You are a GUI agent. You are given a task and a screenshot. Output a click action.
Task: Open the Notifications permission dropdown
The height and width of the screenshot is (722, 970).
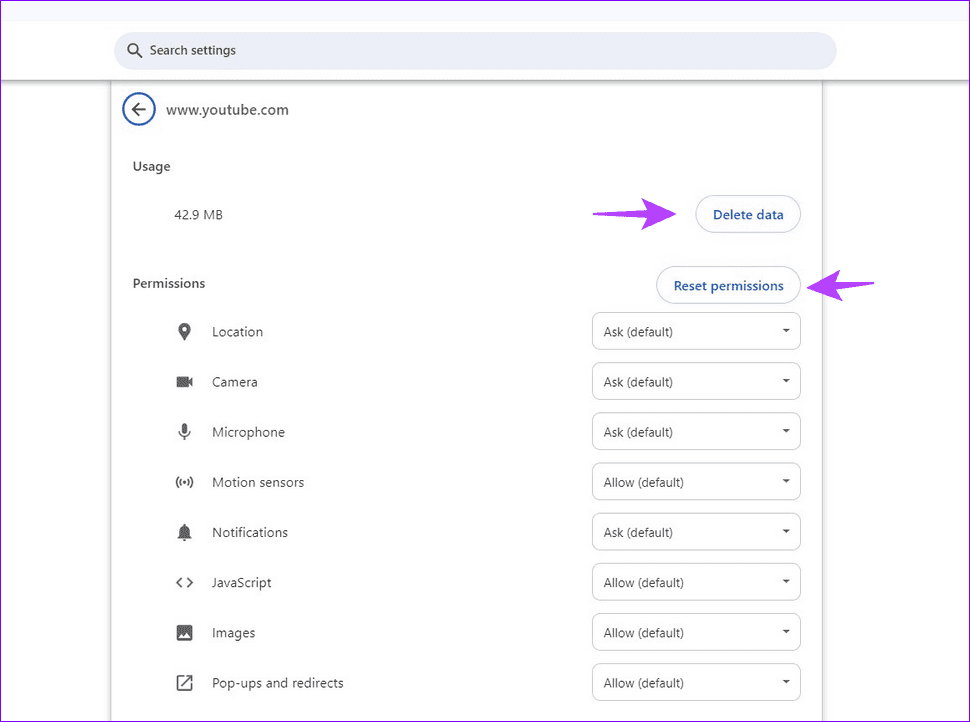click(x=696, y=531)
